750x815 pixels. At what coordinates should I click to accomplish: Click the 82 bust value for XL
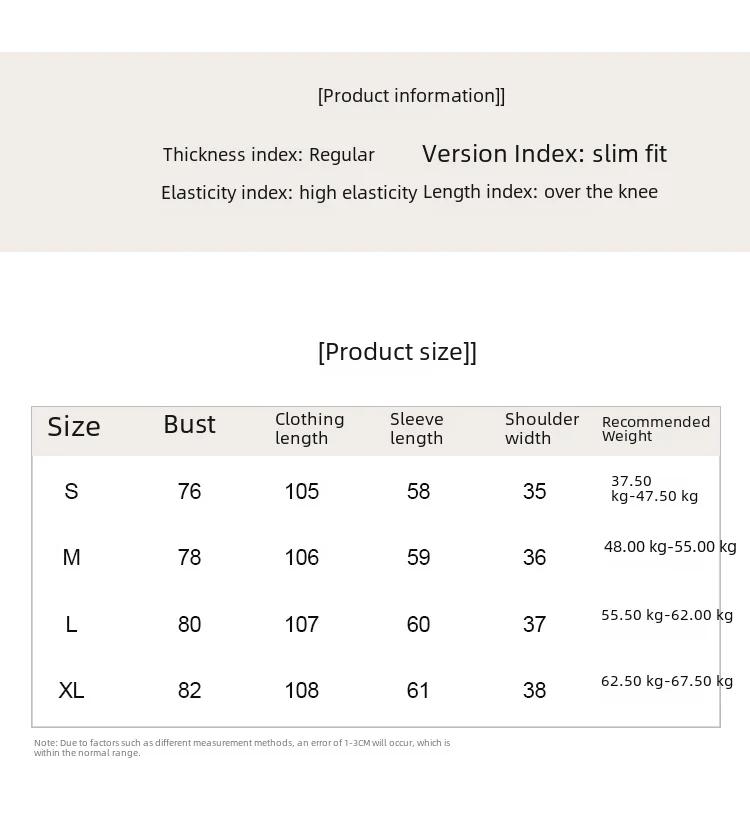pyautogui.click(x=189, y=690)
